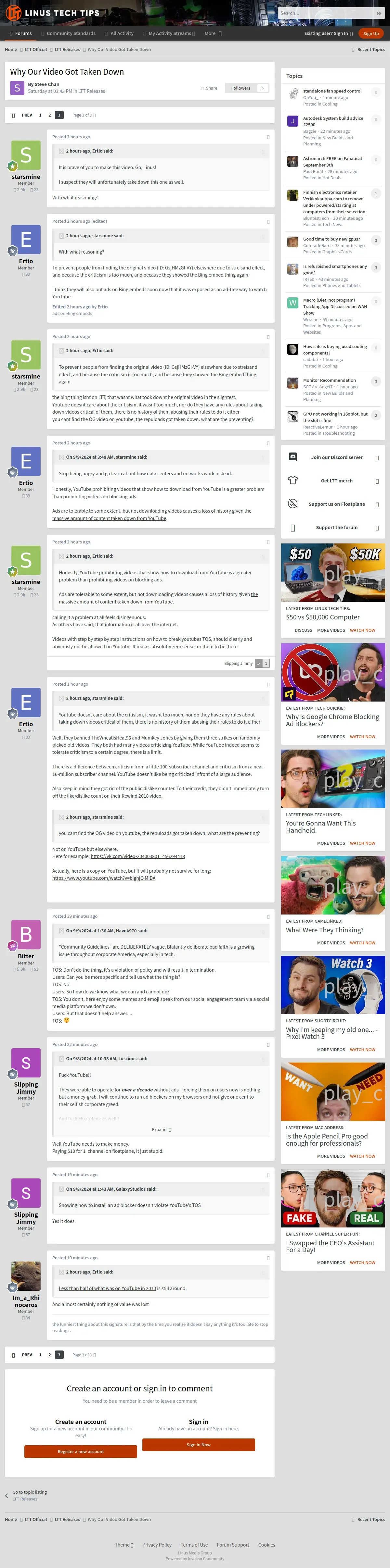Go to page 1 in top pagination
Image resolution: width=390 pixels, height=1568 pixels.
click(x=40, y=115)
